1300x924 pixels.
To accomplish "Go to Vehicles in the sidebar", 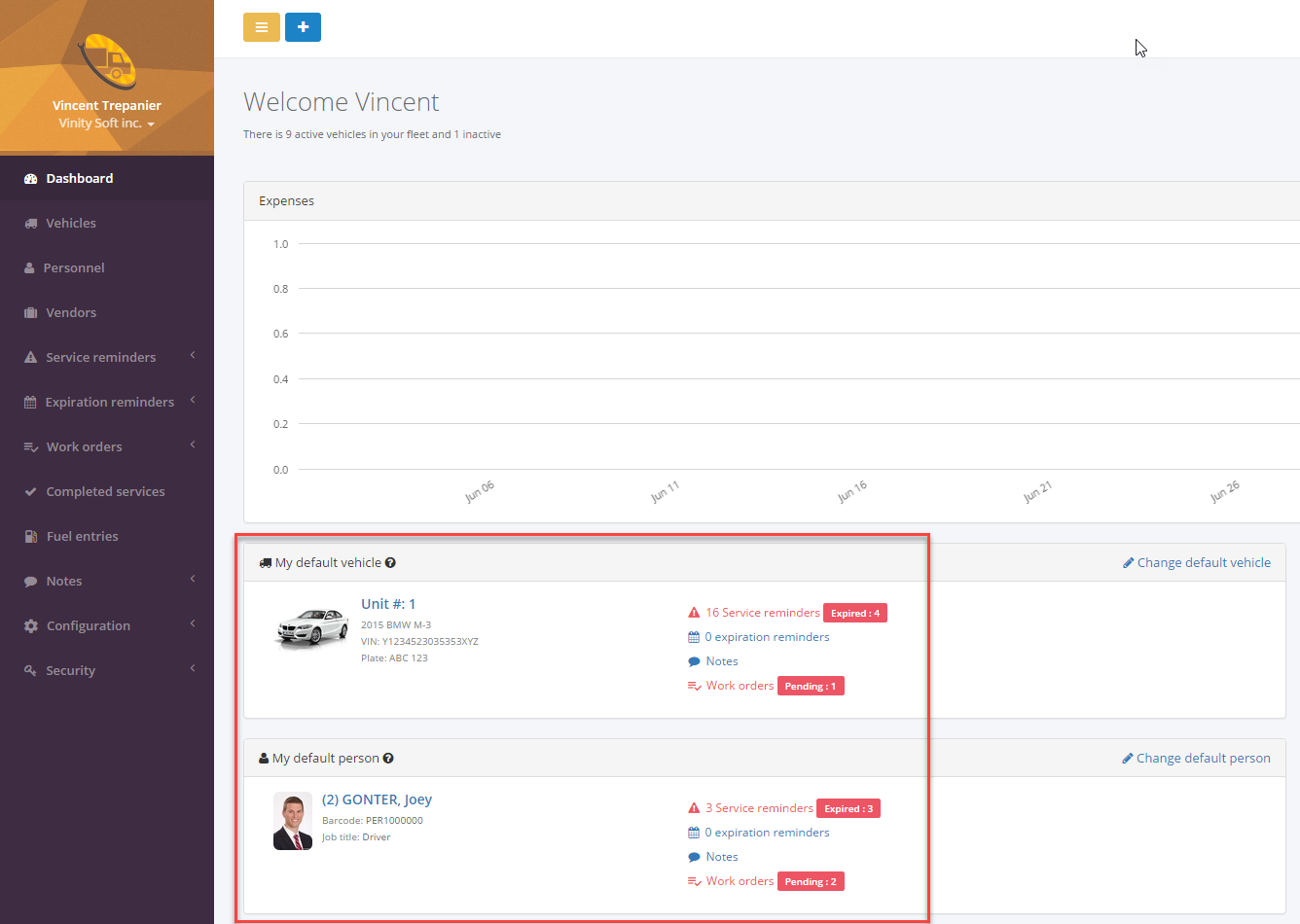I will click(x=107, y=224).
